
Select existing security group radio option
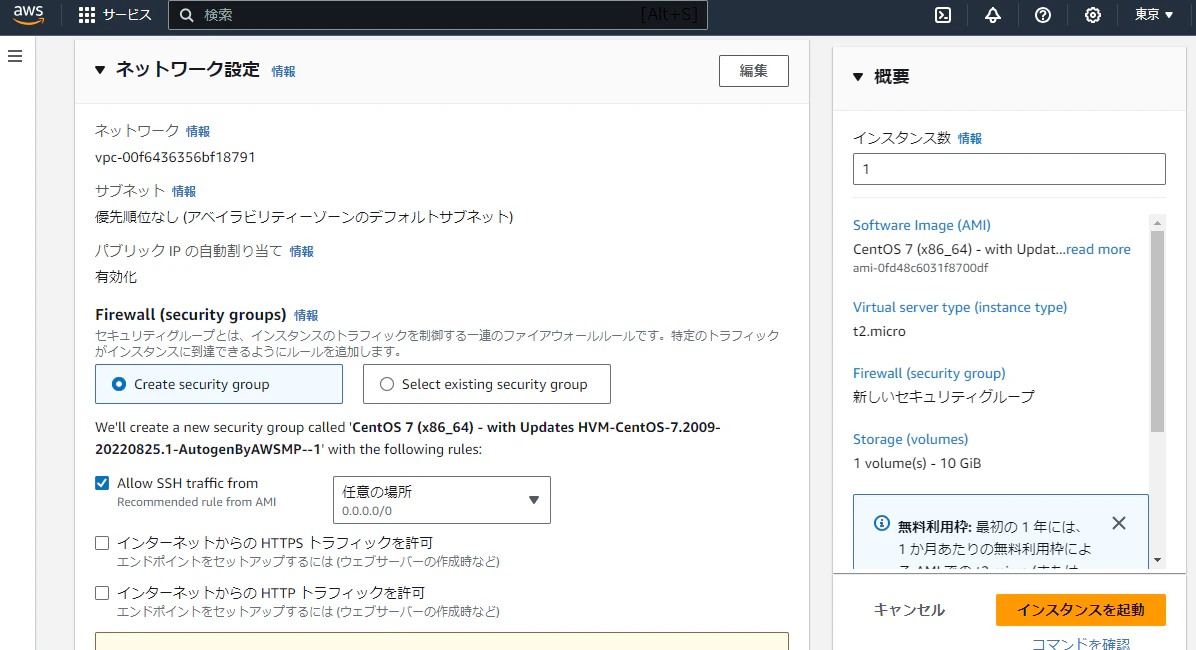[x=387, y=385]
